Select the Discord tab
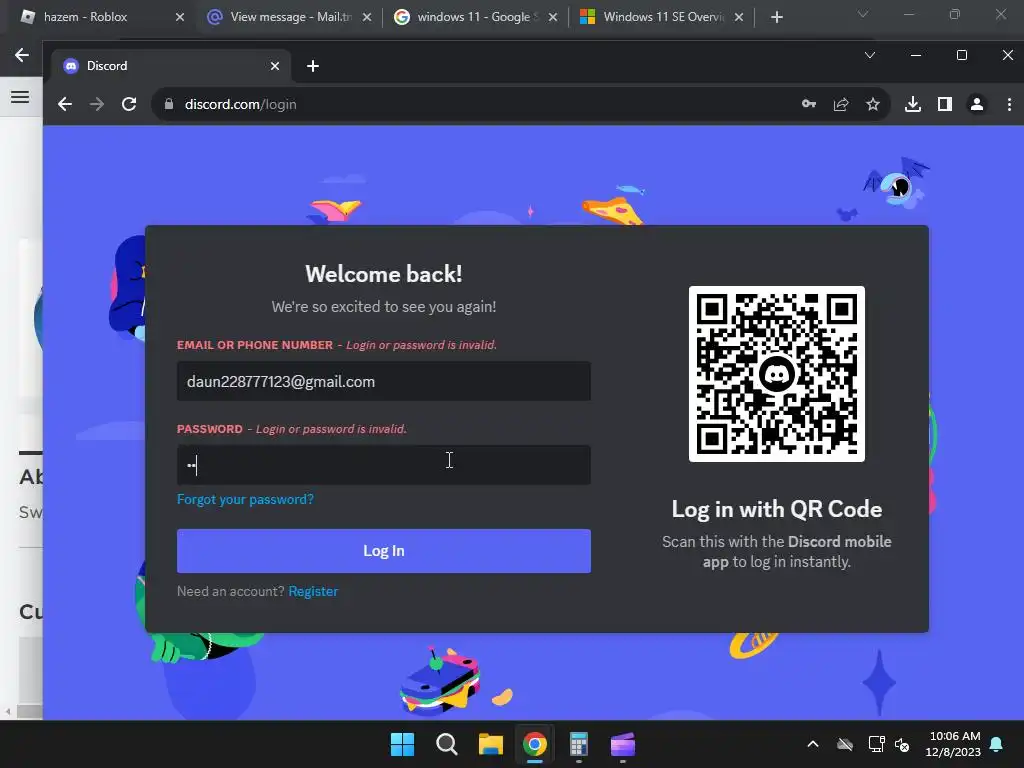Viewport: 1024px width, 768px height. click(x=170, y=66)
